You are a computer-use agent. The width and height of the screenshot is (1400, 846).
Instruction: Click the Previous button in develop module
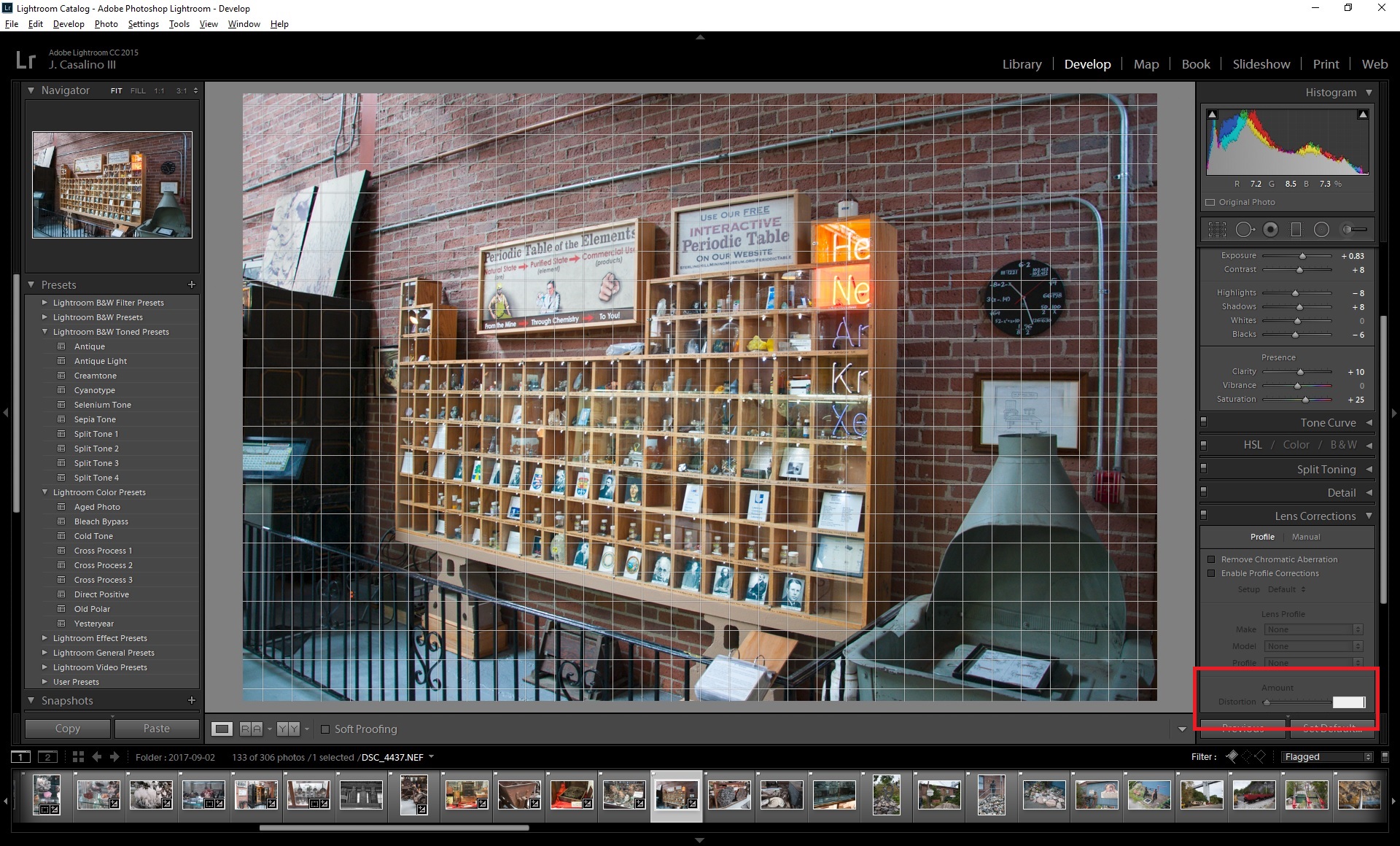(1244, 728)
